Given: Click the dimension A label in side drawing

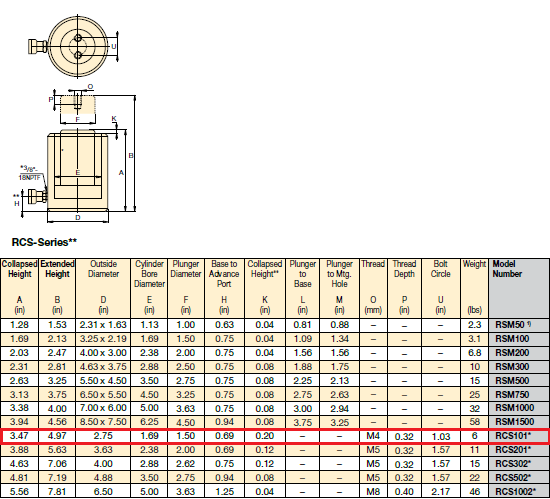Looking at the screenshot, I should point(121,173).
